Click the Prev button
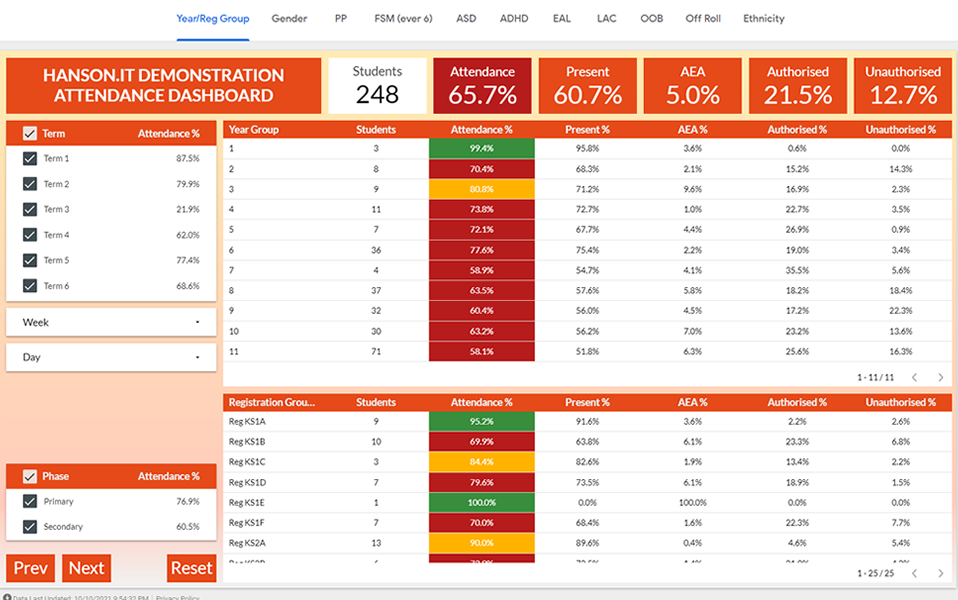This screenshot has width=958, height=600. click(x=31, y=568)
